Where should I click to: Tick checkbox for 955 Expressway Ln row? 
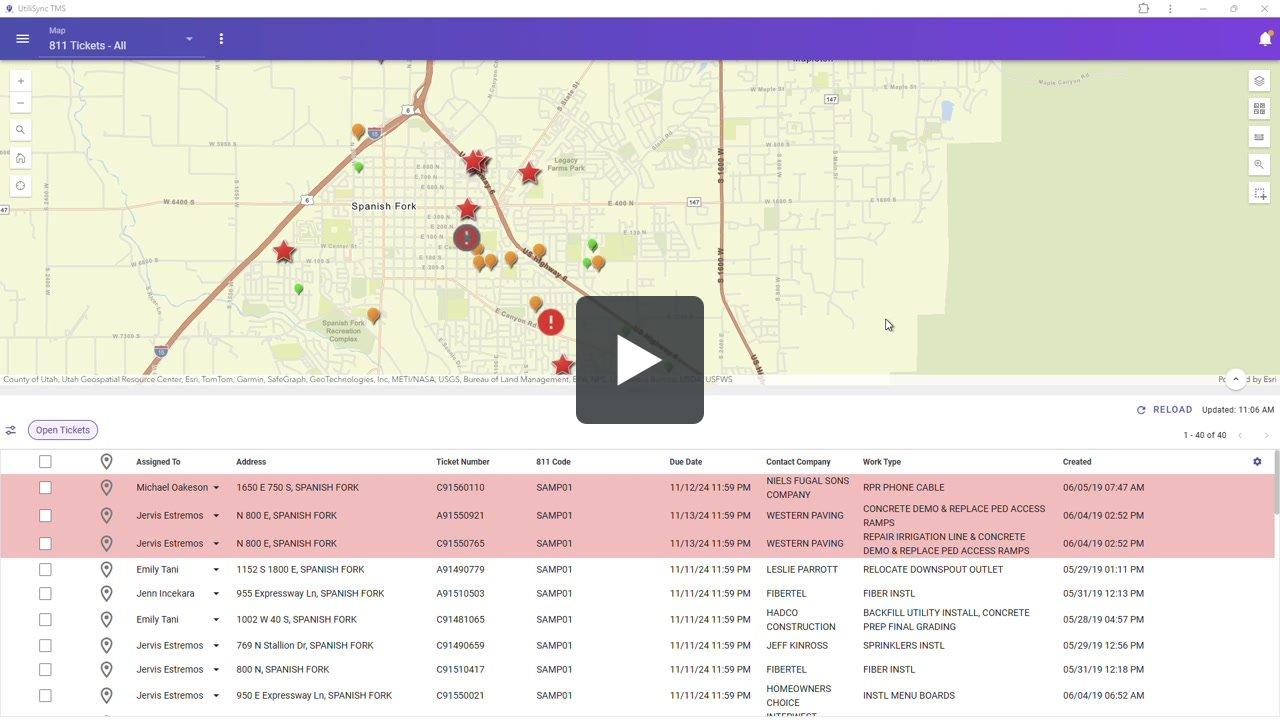[45, 594]
